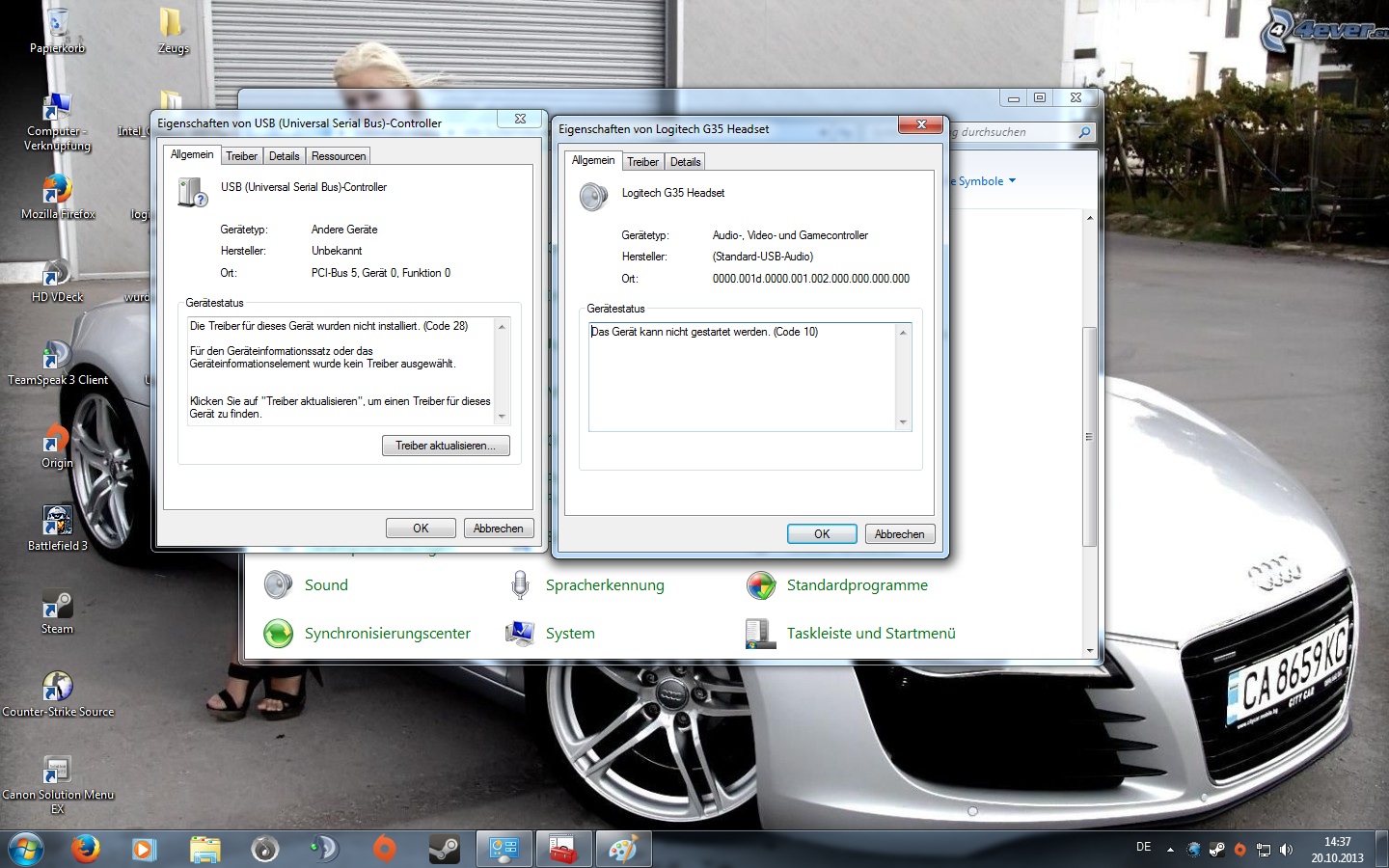The image size is (1389, 868).
Task: Open Windows Explorer from the taskbar
Action: click(204, 849)
